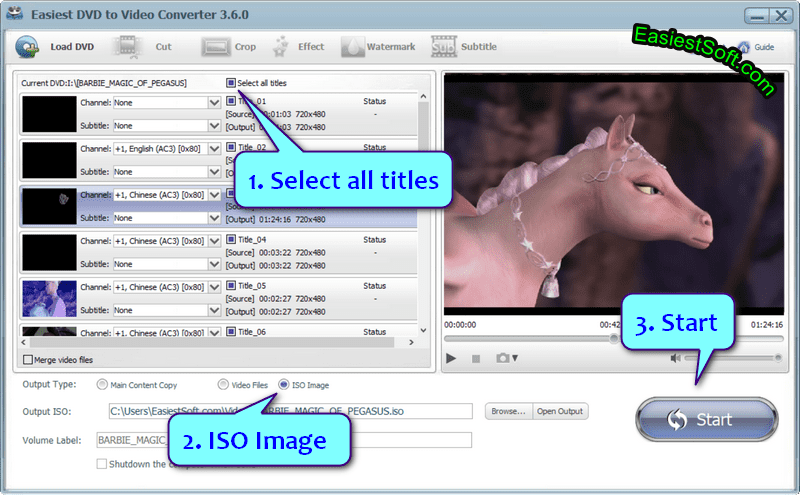Click the Title_05 label text

[x=252, y=286]
